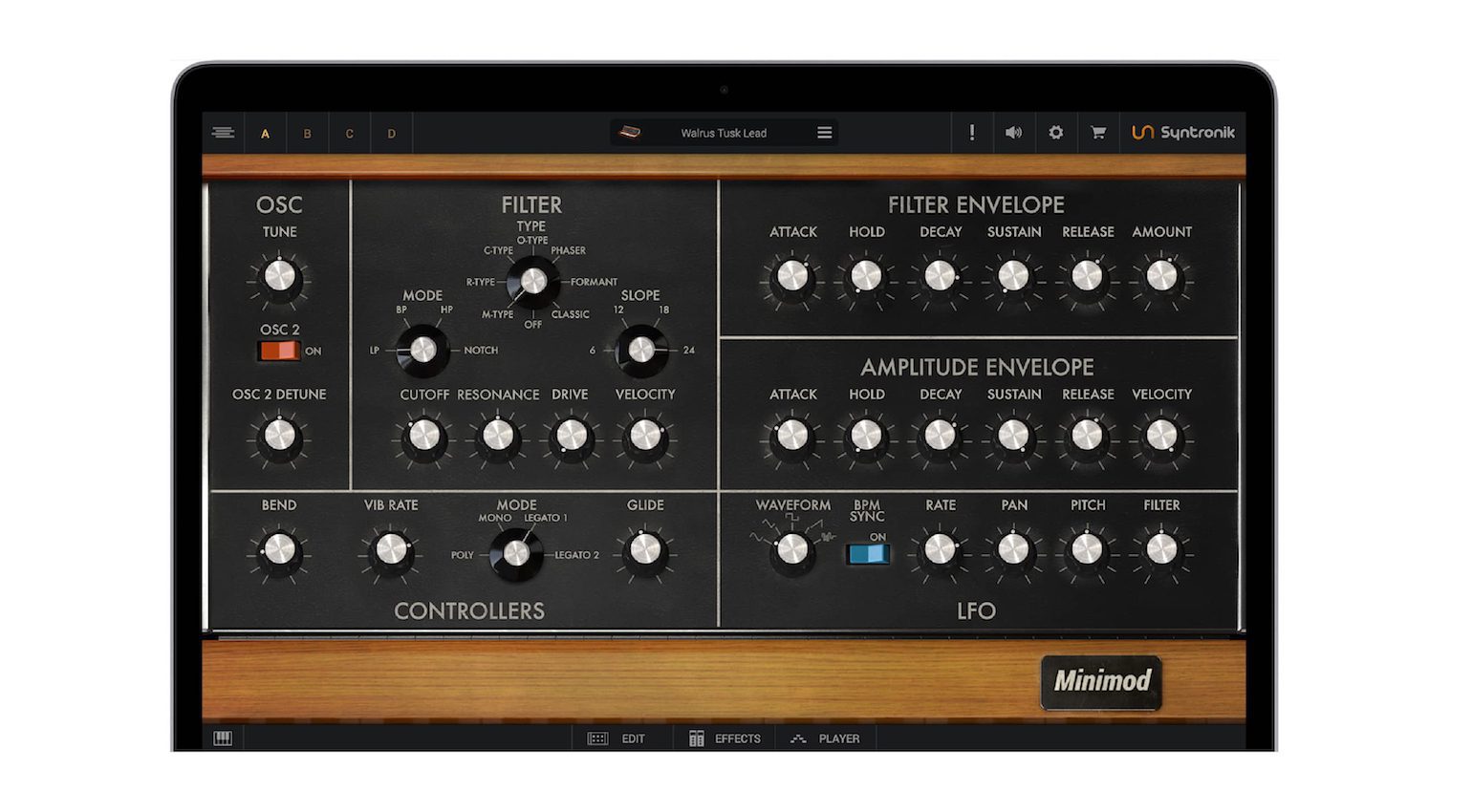
Task: Click the Amplitude Envelope DECAY knob
Action: (x=940, y=436)
